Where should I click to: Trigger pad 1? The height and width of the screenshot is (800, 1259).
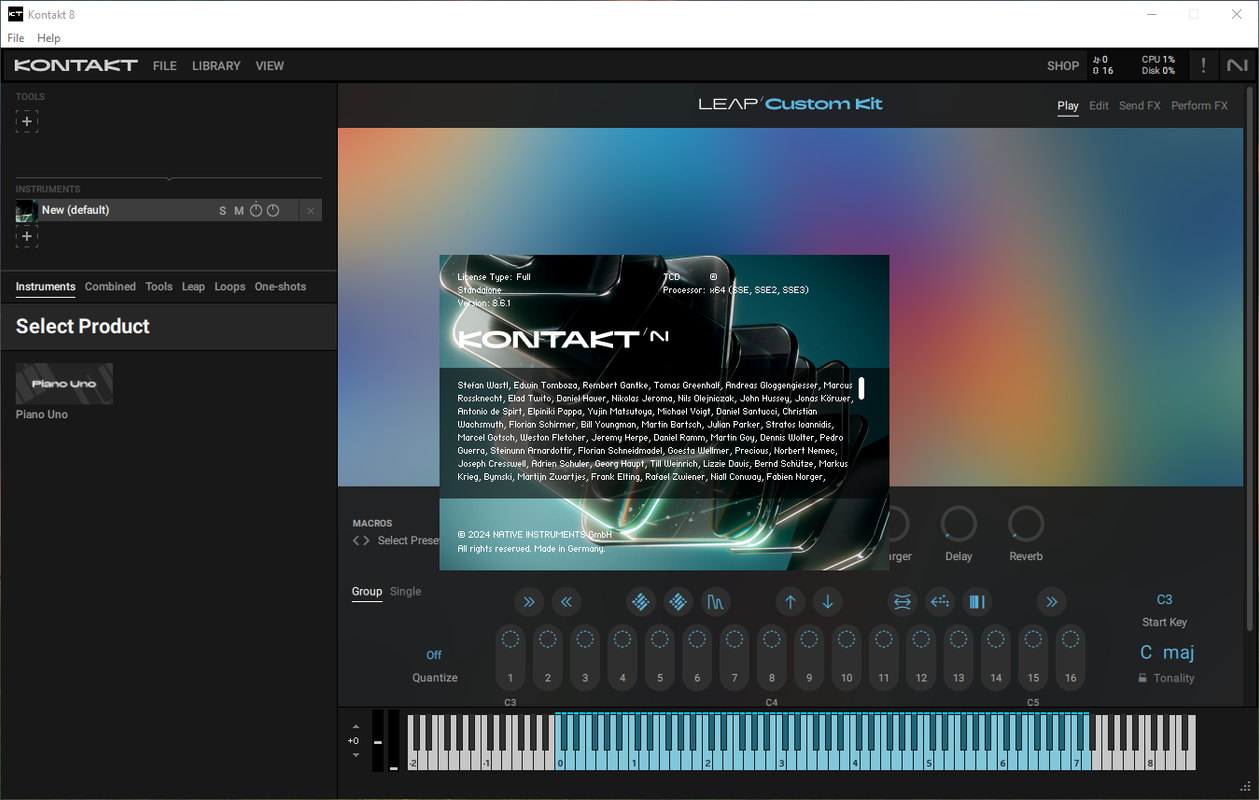510,657
